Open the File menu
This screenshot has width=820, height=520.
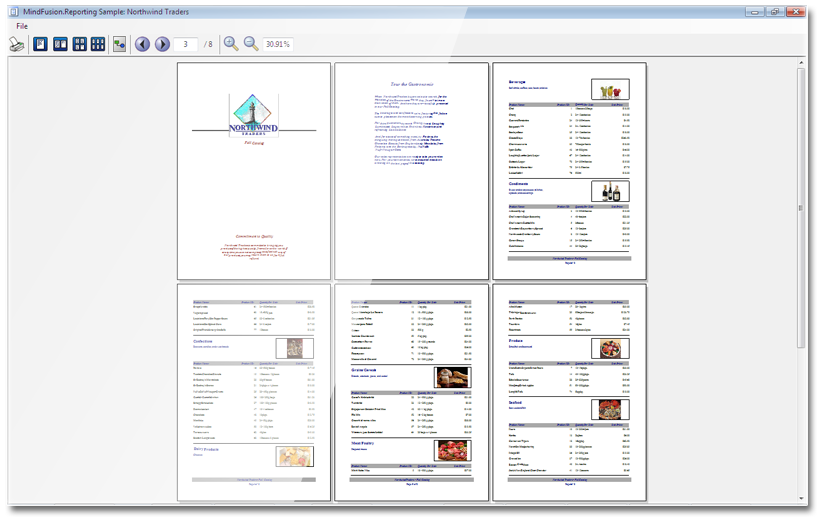tap(21, 25)
